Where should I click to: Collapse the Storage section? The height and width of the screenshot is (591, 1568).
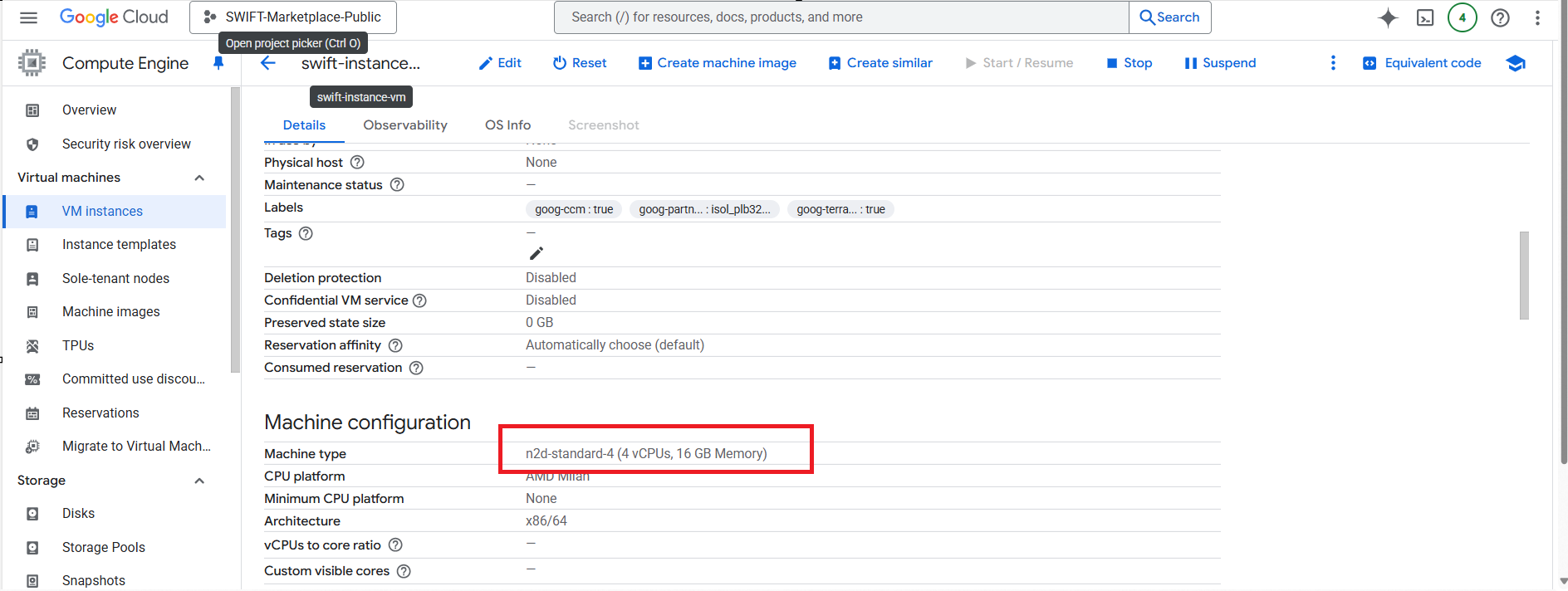(x=199, y=481)
